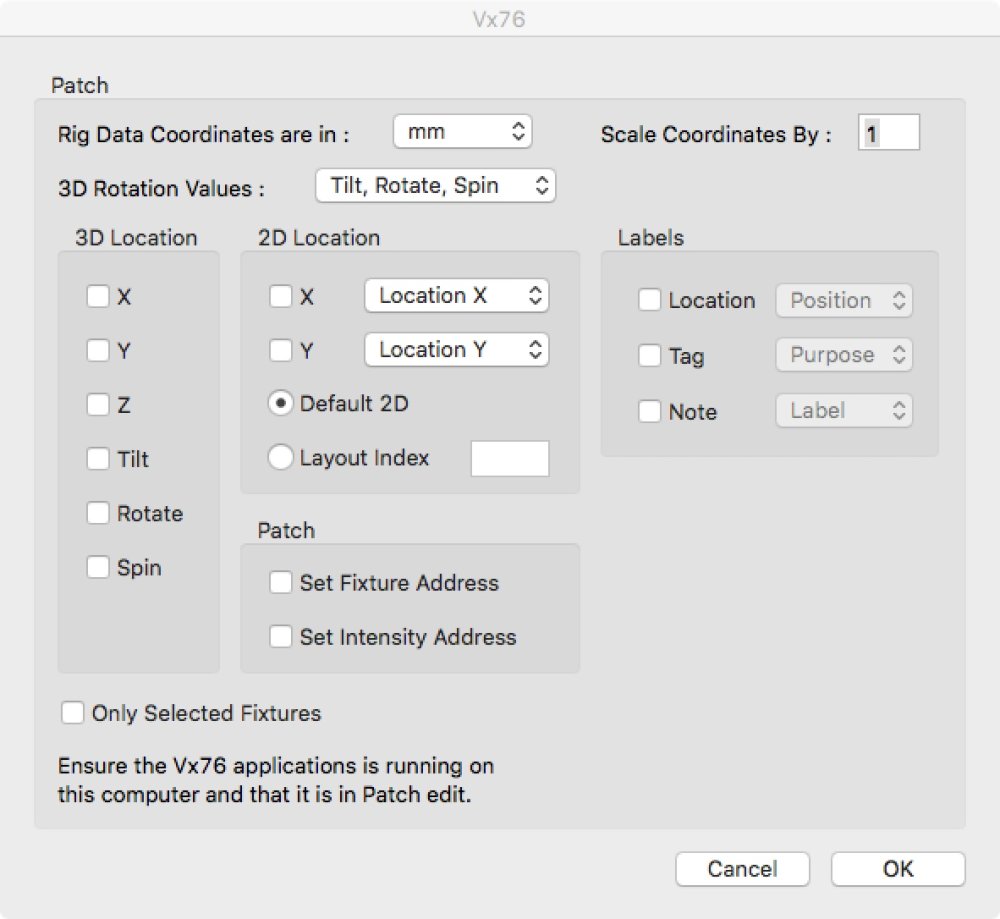Enable the Y checkbox under 3D Location
This screenshot has width=1000, height=919.
[x=97, y=350]
